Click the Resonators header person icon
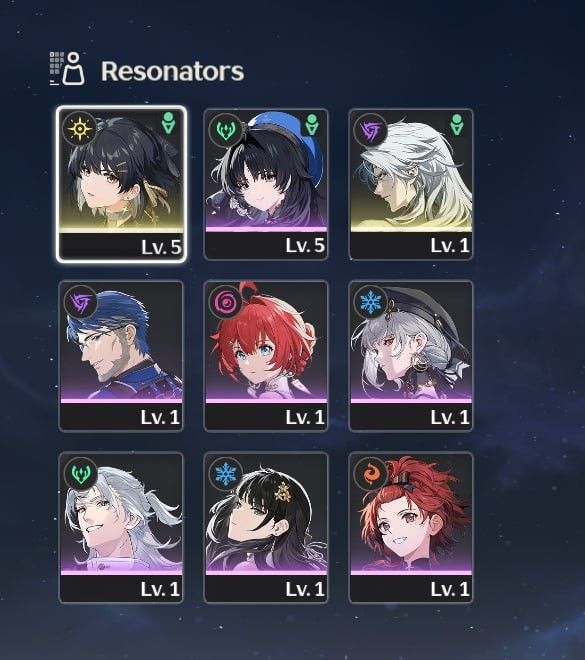 pos(67,69)
